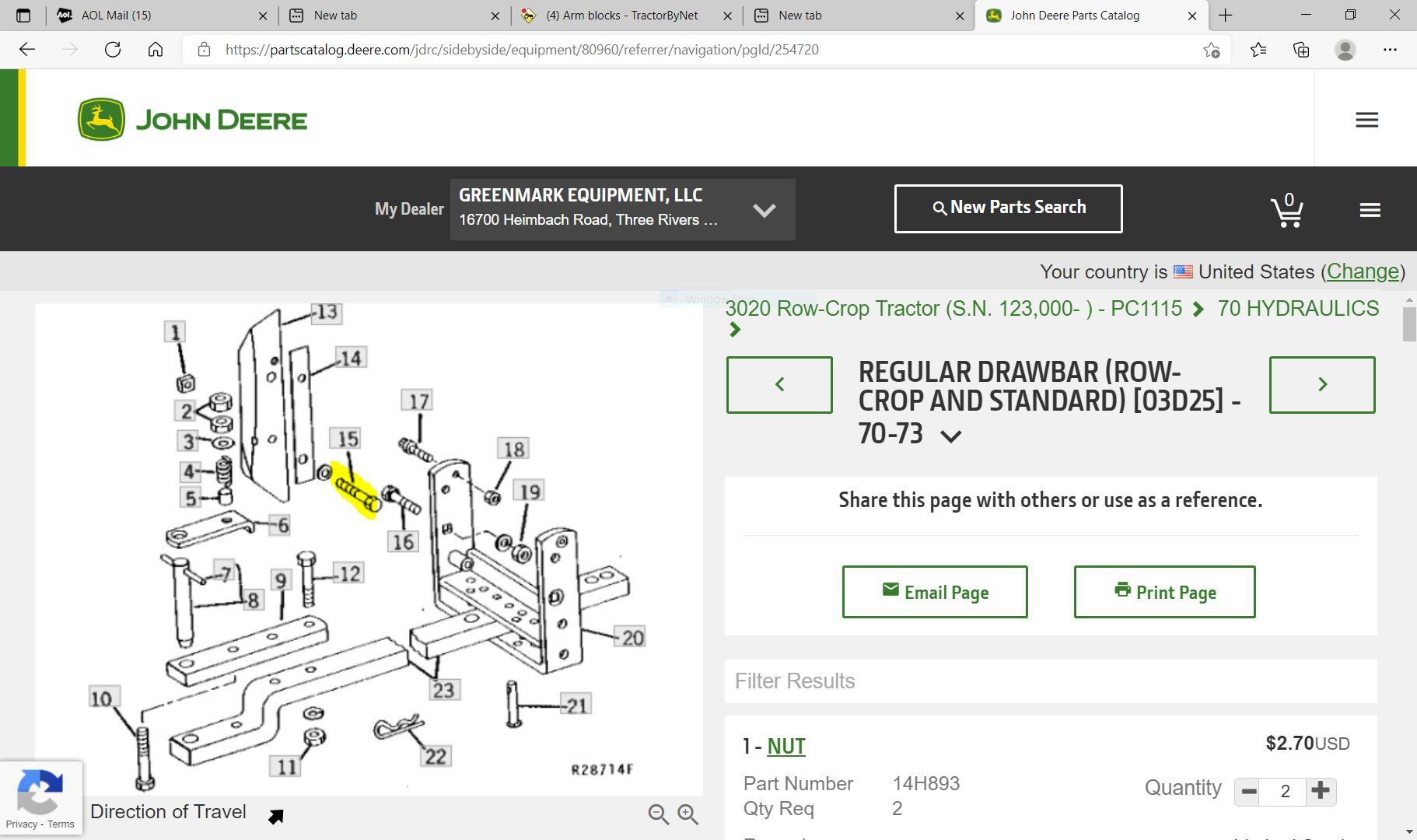
Task: Click the John Deere logo
Action: pos(192,120)
